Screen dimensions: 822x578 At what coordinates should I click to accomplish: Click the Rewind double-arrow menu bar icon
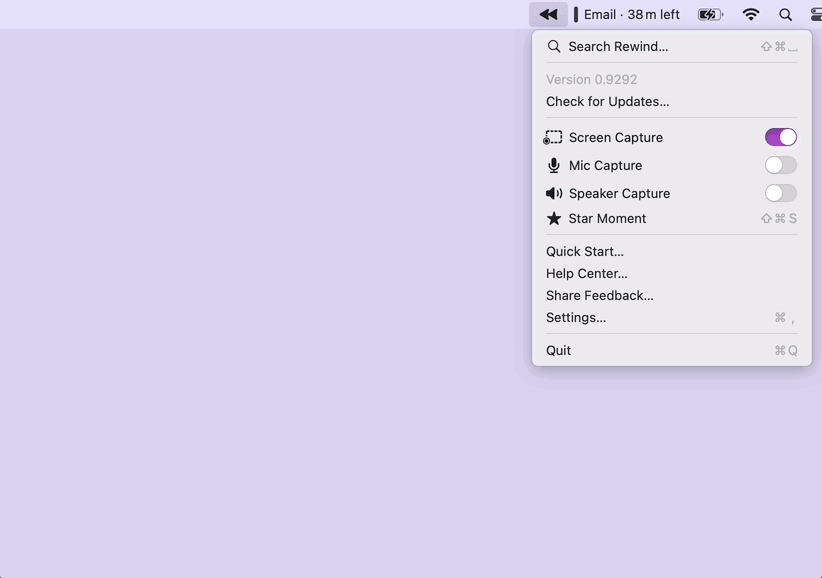click(548, 14)
